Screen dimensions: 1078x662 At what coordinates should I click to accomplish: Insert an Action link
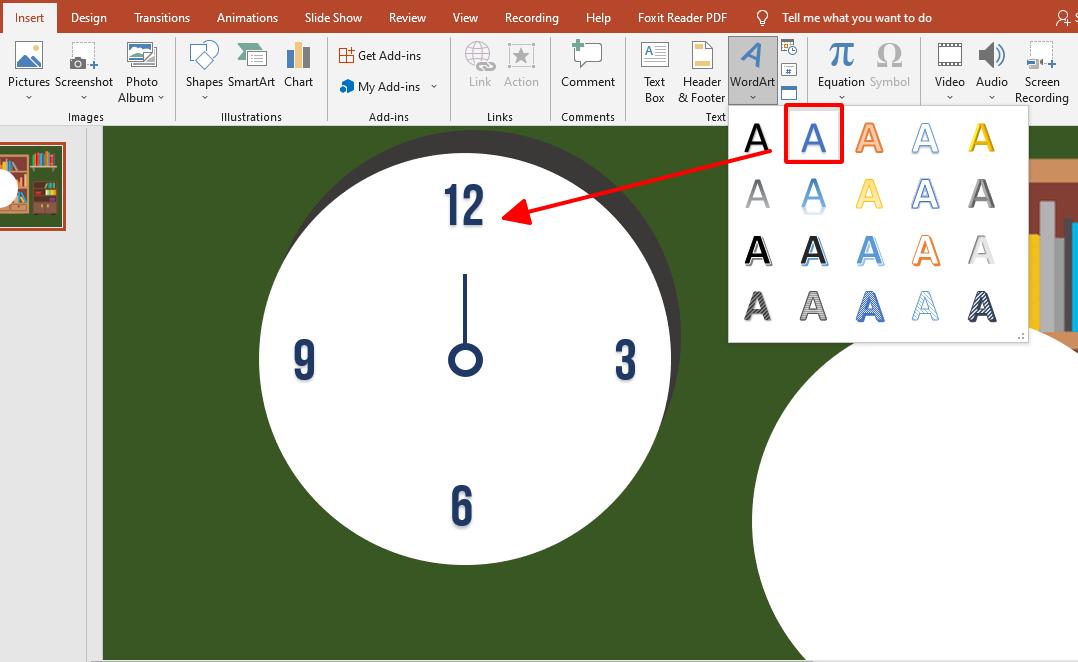click(x=521, y=60)
